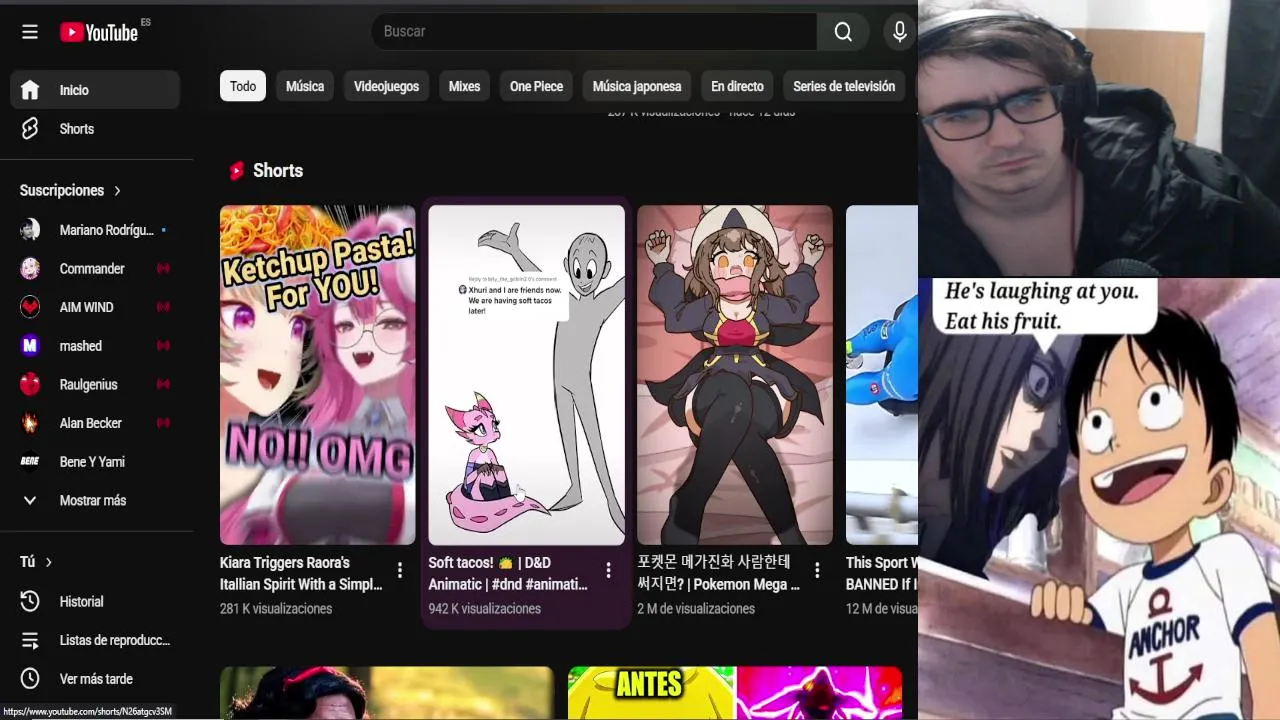Click the Listas de reproducc... label
Image resolution: width=1280 pixels, height=720 pixels.
115,640
